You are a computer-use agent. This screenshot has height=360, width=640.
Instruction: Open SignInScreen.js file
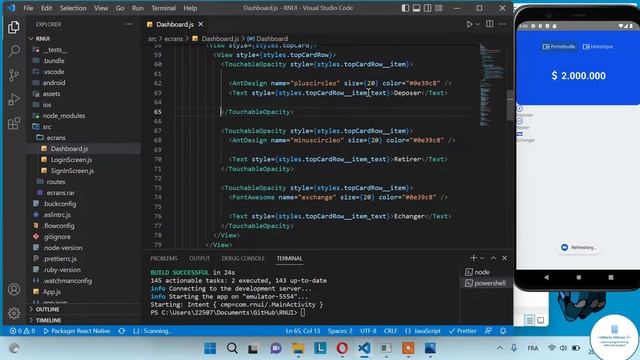[72, 171]
